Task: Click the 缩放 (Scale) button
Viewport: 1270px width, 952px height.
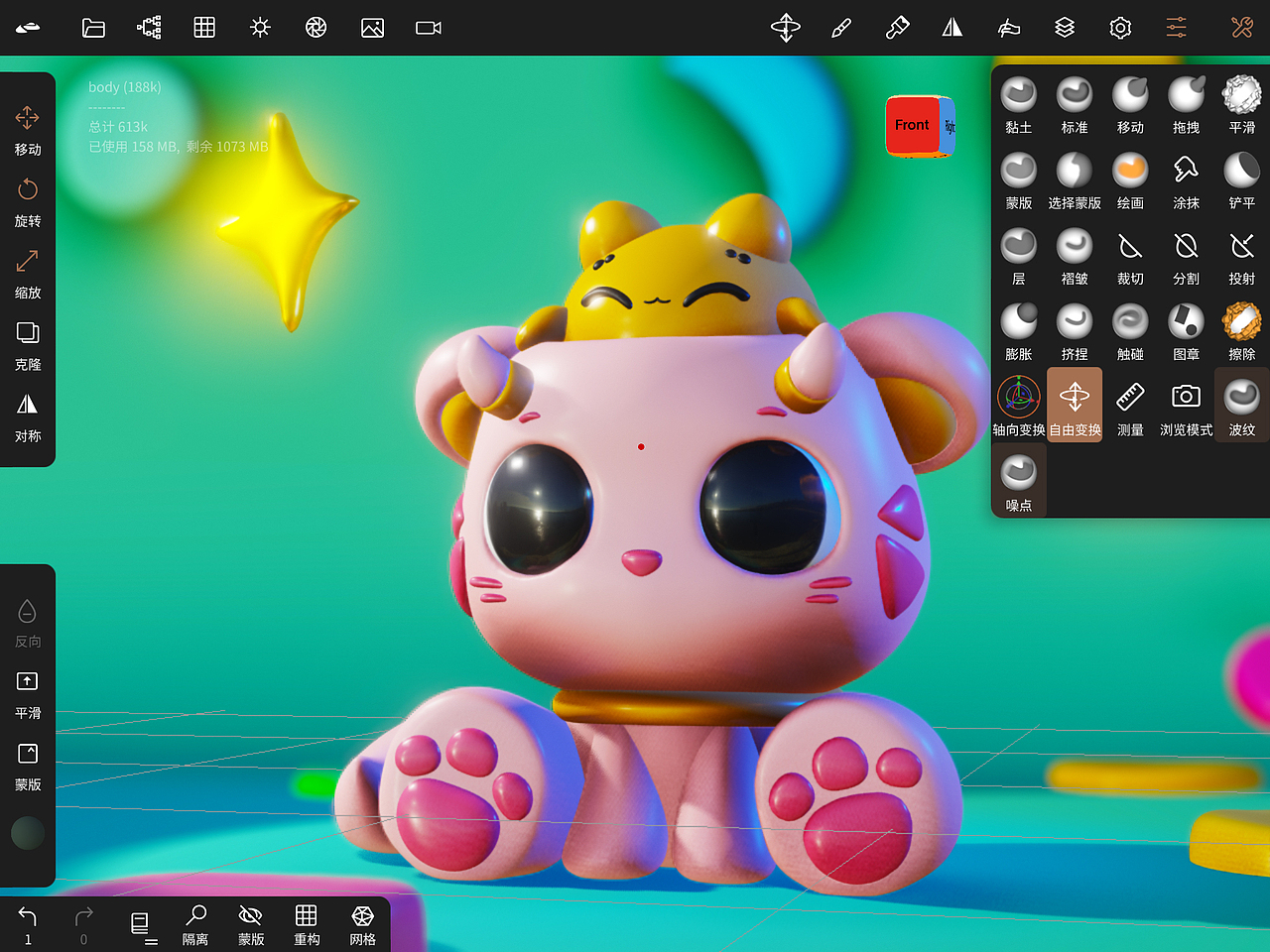Action: point(28,274)
